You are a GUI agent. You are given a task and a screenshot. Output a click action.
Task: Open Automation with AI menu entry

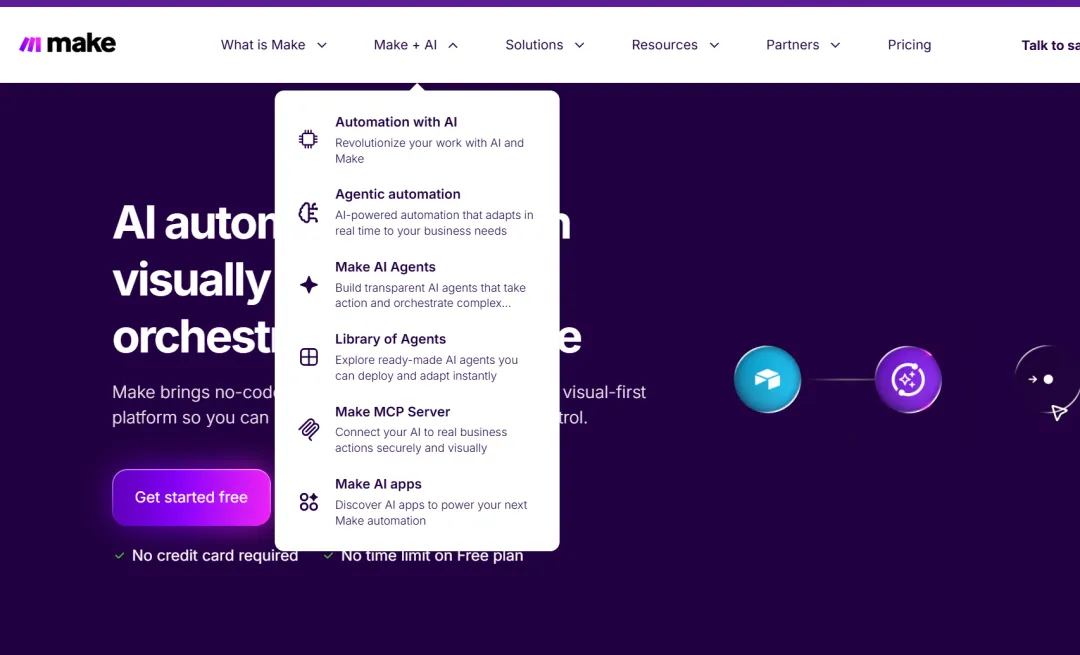(x=417, y=140)
